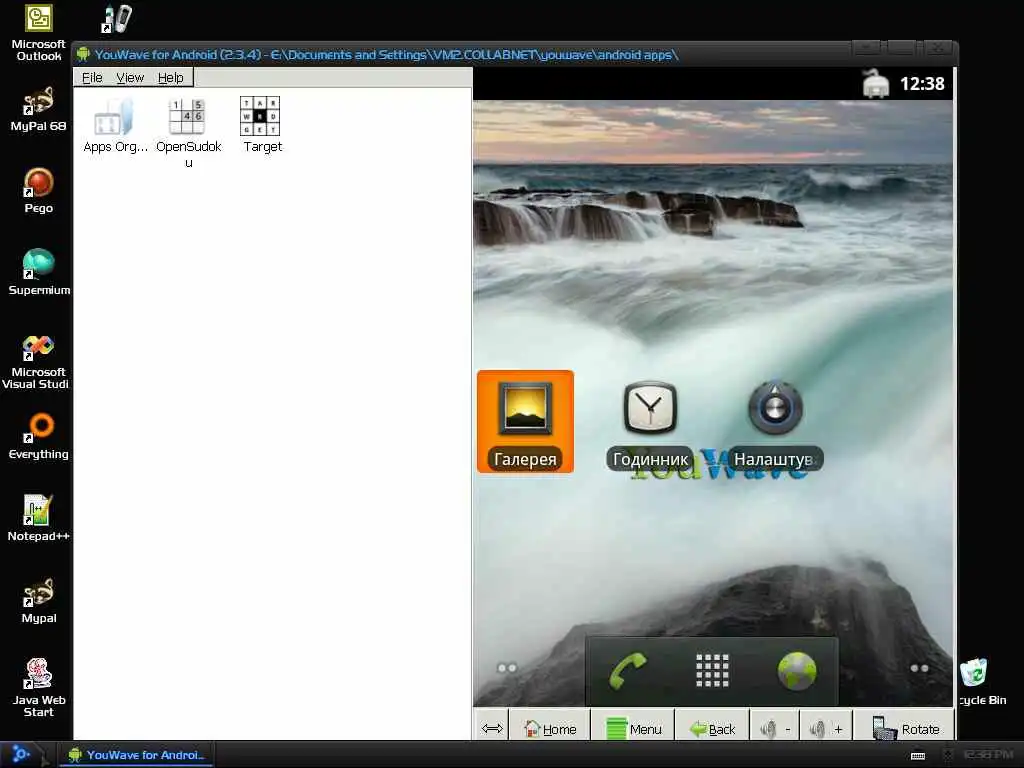The height and width of the screenshot is (768, 1024).
Task: Click the keyboard icon in system tray
Action: click(918, 756)
